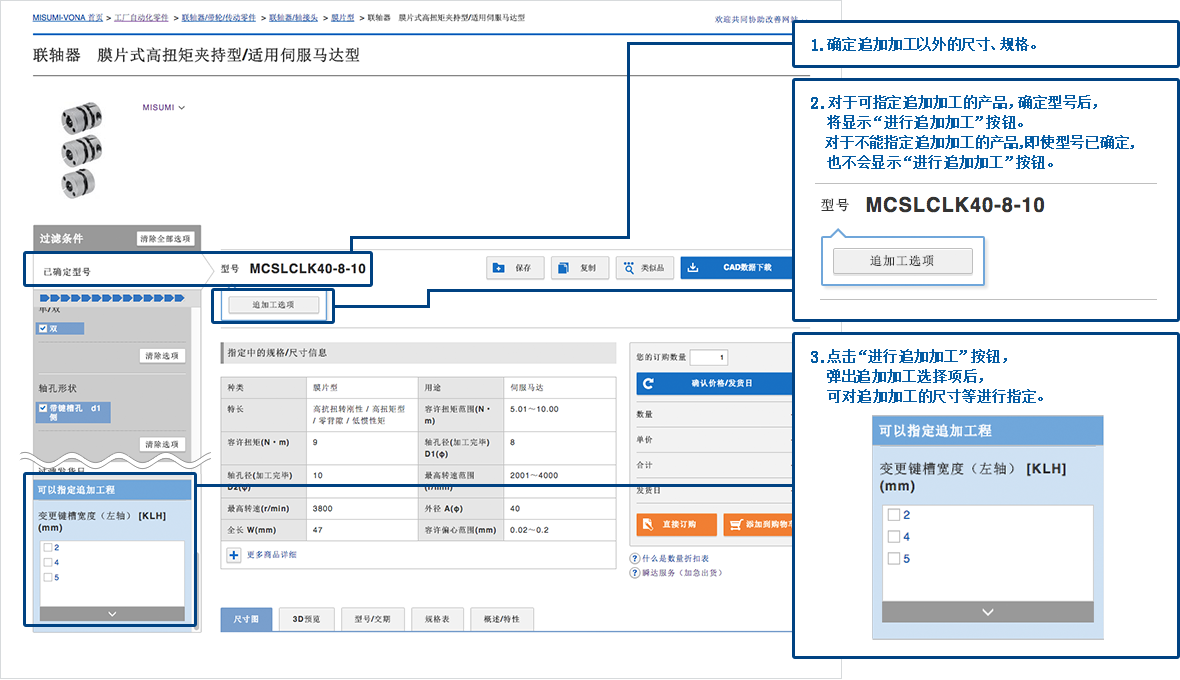Click the blue arrow progress bar under 已确定型号
This screenshot has width=1180, height=680.
[112, 298]
